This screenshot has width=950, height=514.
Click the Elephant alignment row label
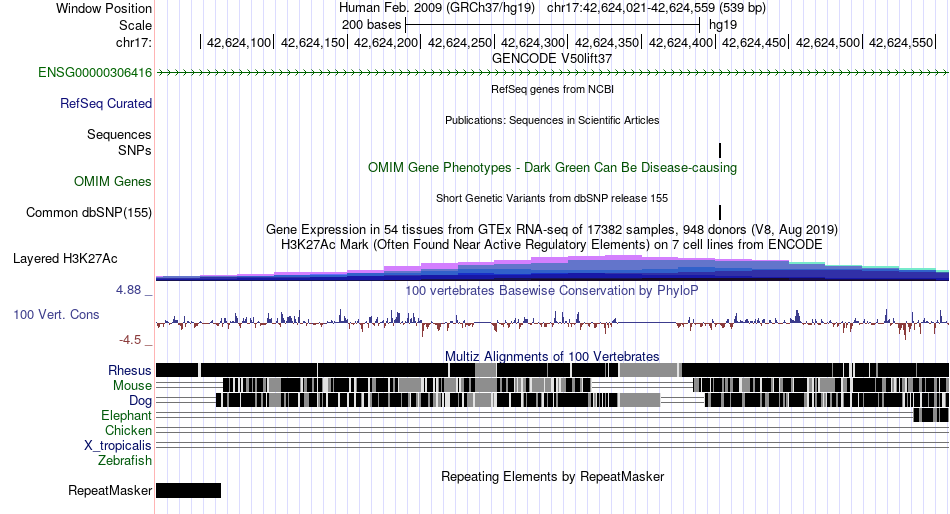click(126, 416)
